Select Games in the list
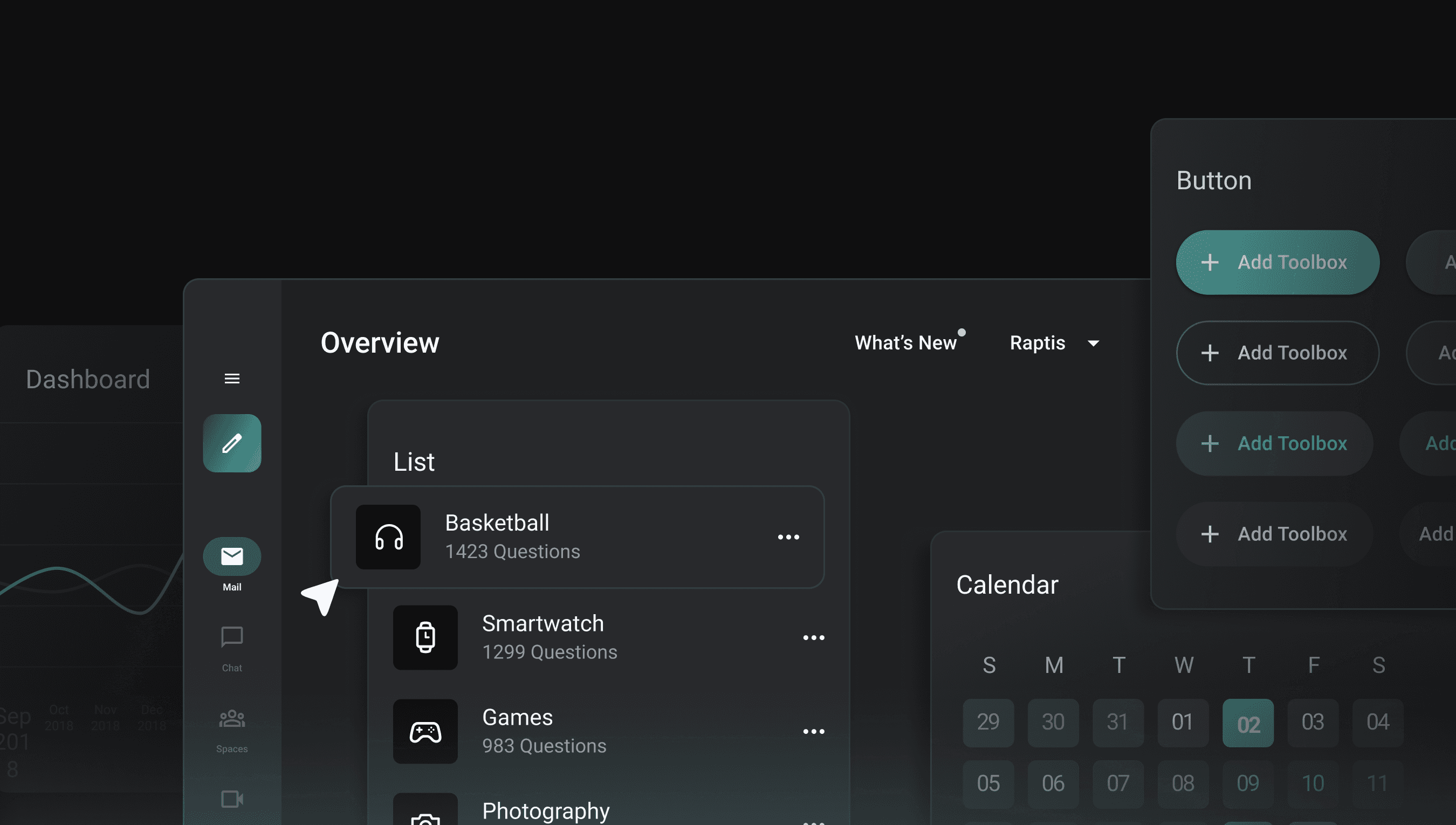 tap(609, 732)
